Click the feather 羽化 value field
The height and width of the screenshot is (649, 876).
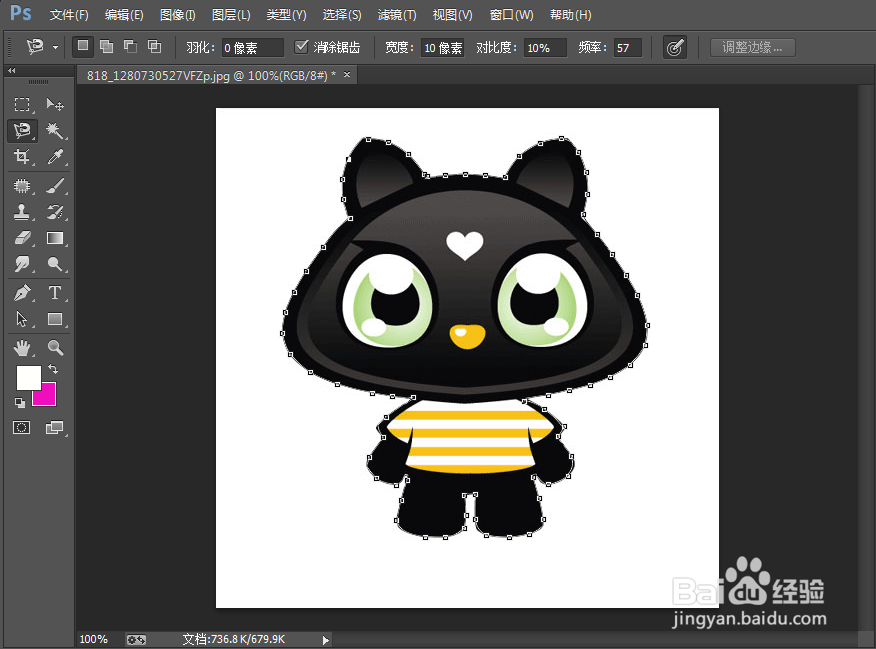click(x=252, y=48)
